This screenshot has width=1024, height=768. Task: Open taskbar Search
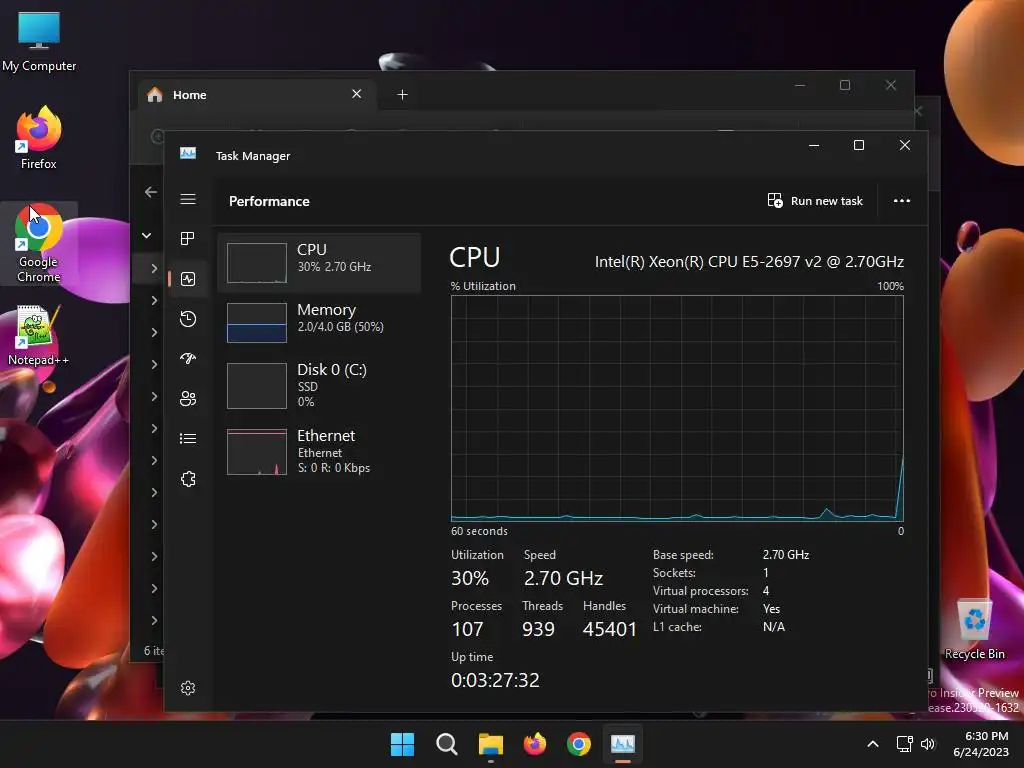(447, 744)
